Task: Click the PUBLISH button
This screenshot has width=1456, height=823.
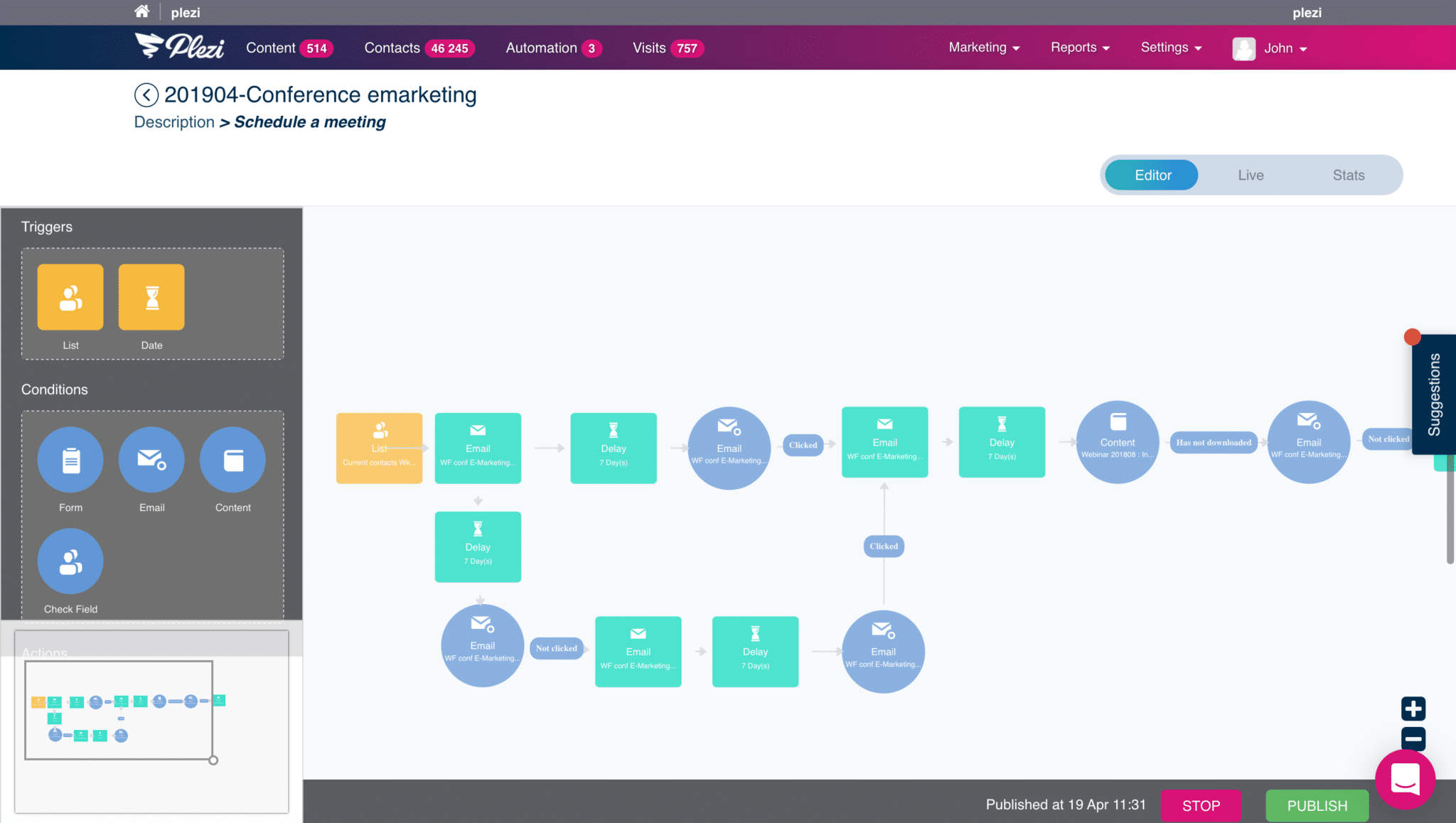Action: tap(1317, 806)
